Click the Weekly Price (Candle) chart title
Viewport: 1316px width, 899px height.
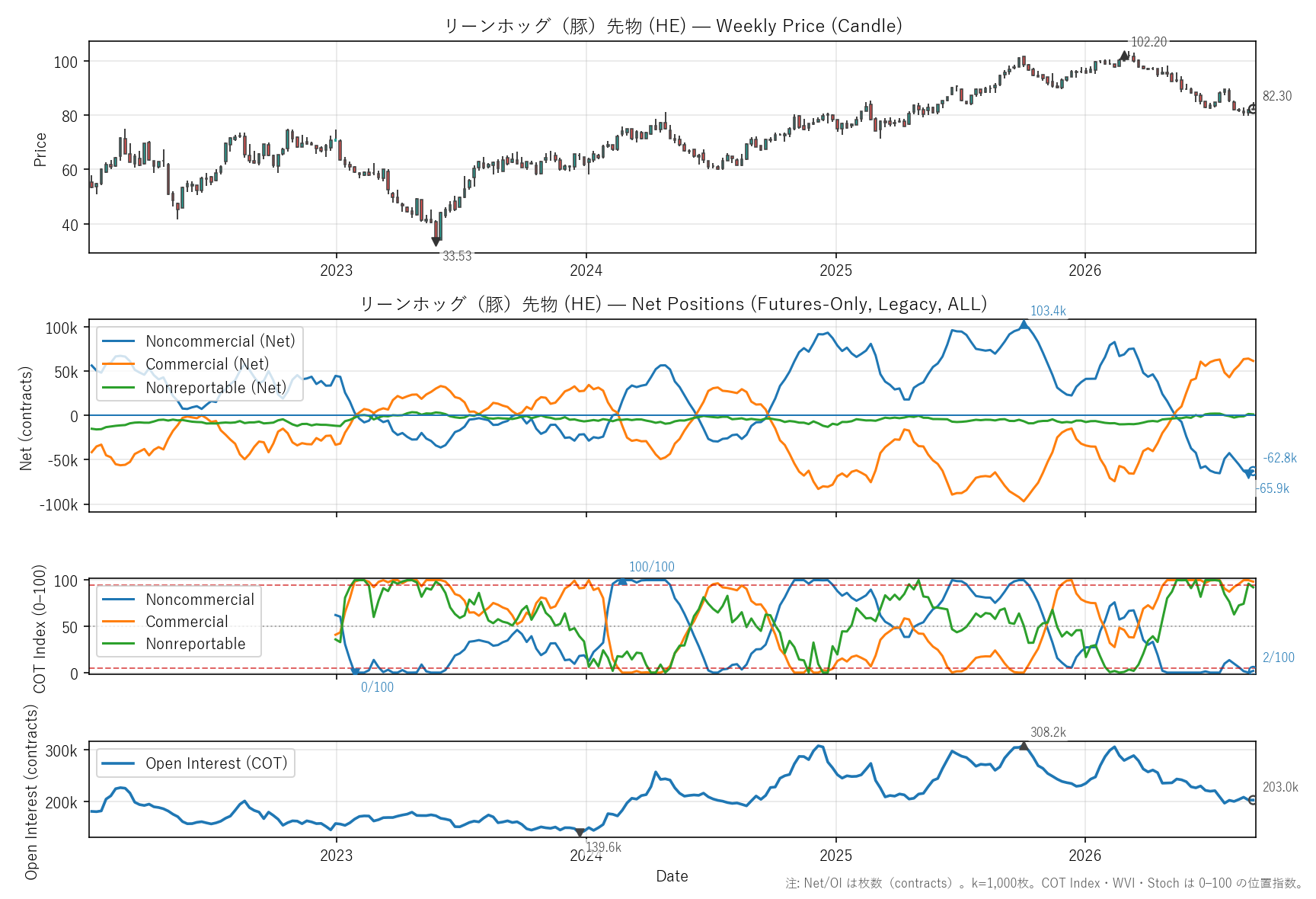[x=673, y=26]
